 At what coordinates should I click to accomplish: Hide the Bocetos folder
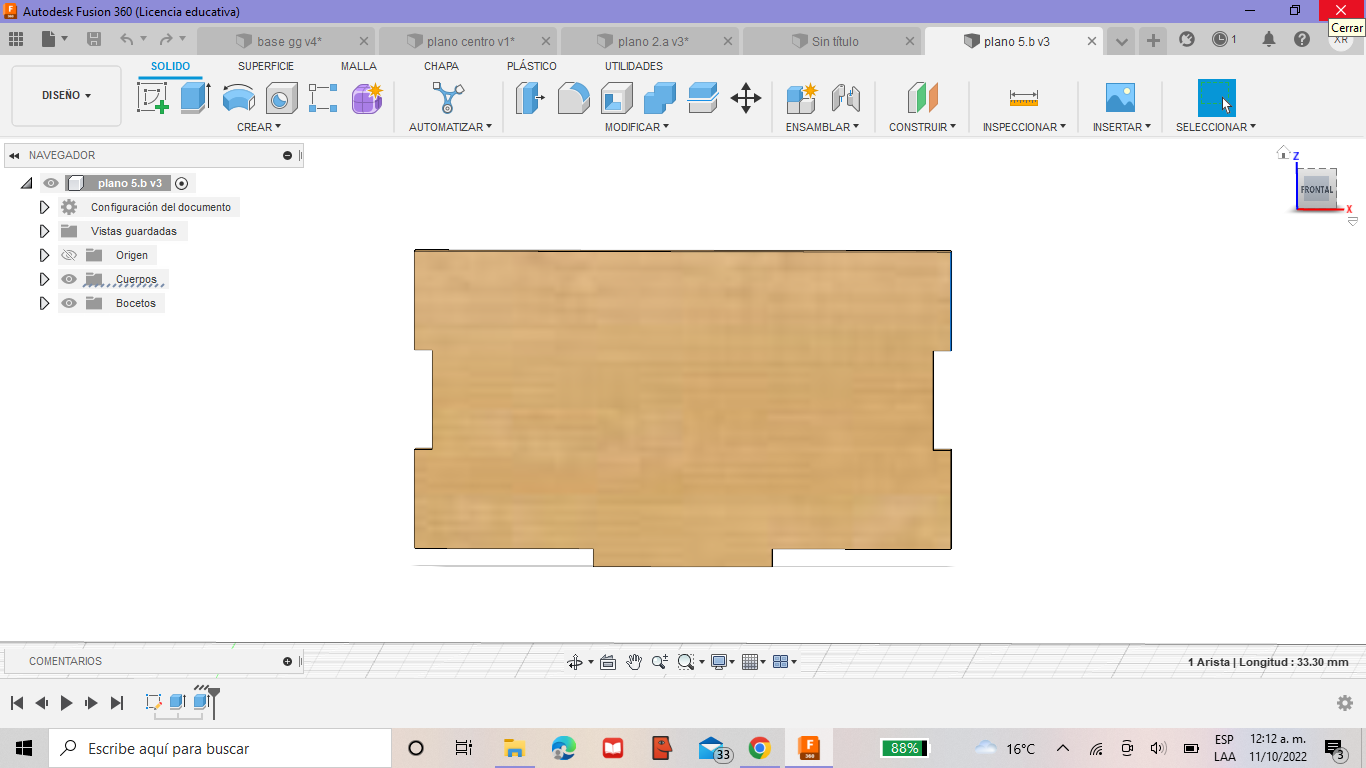(x=69, y=303)
